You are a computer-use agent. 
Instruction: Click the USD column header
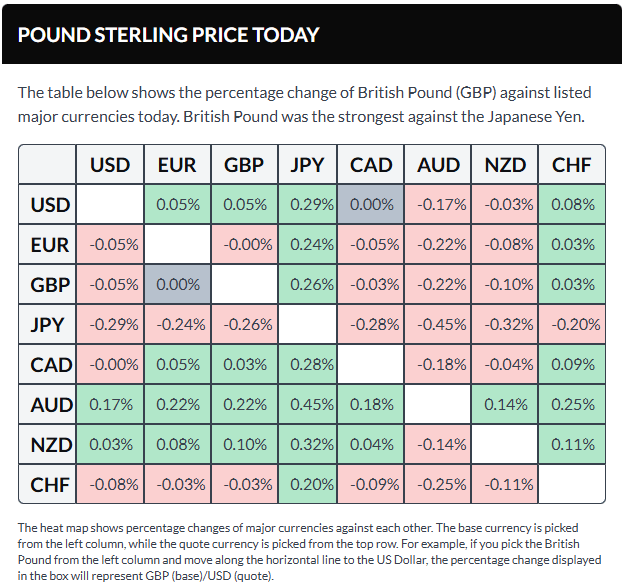tap(110, 165)
